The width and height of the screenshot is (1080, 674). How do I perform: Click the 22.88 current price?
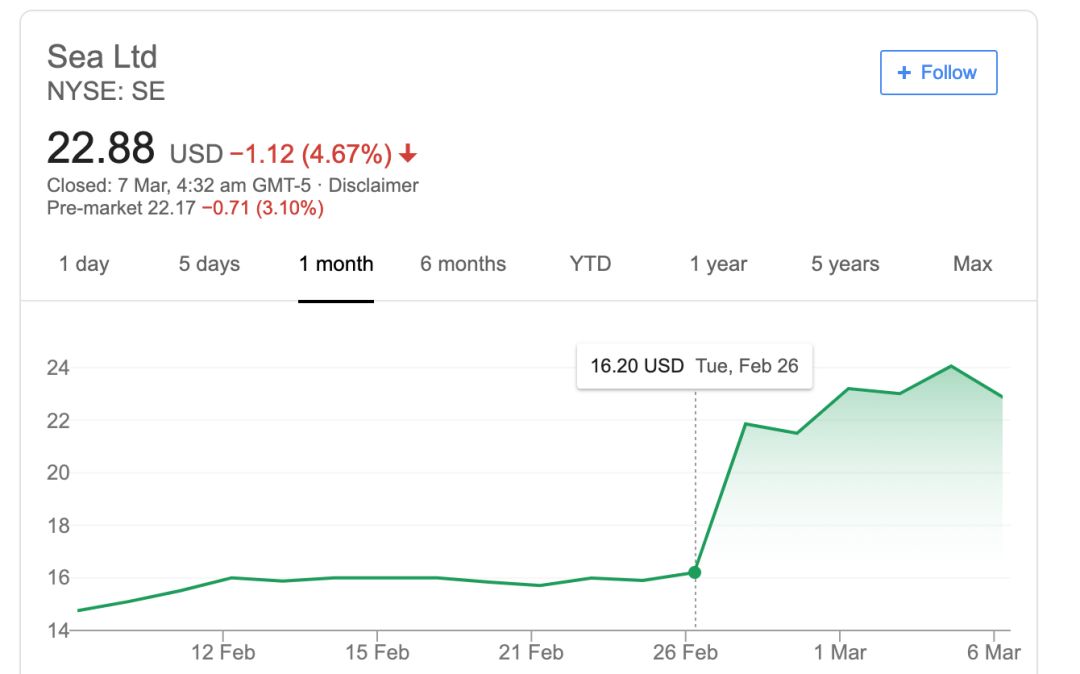[x=101, y=149]
